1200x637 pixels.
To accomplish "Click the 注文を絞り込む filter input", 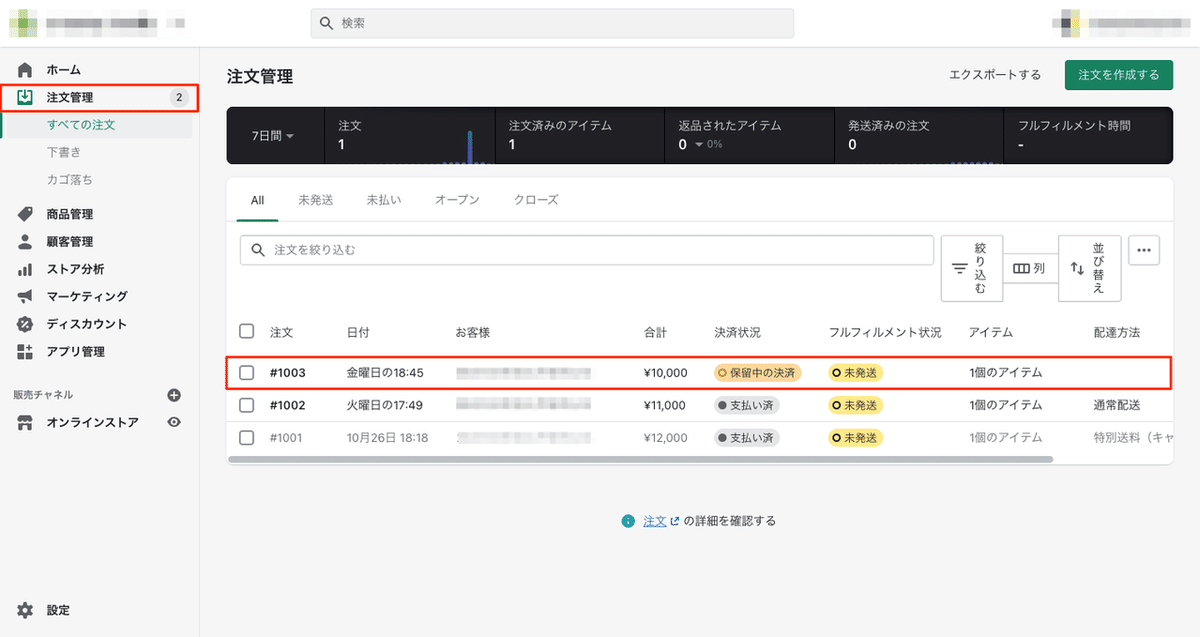I will (x=586, y=250).
